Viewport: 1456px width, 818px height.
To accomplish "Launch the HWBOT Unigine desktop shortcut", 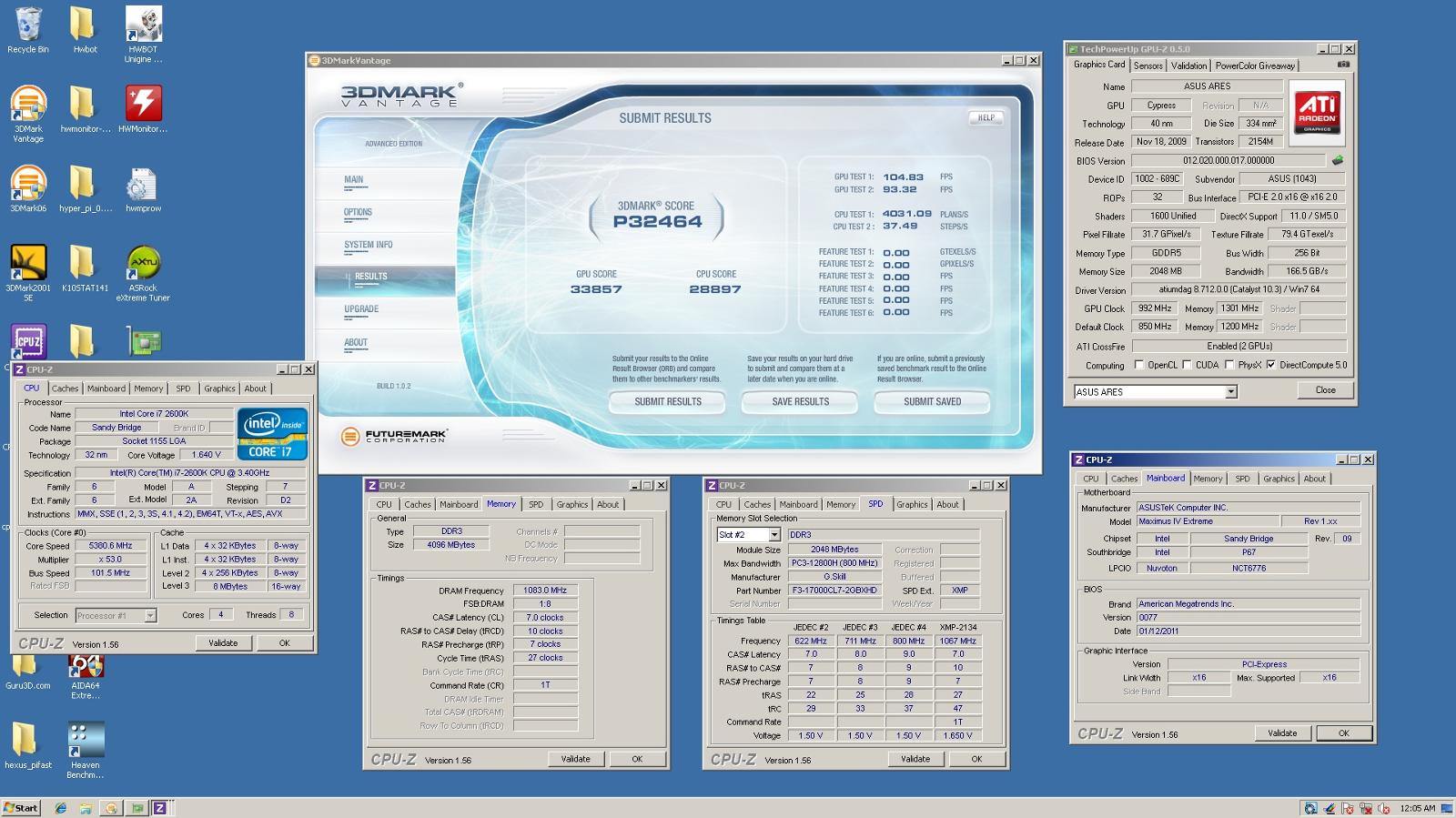I will (143, 35).
